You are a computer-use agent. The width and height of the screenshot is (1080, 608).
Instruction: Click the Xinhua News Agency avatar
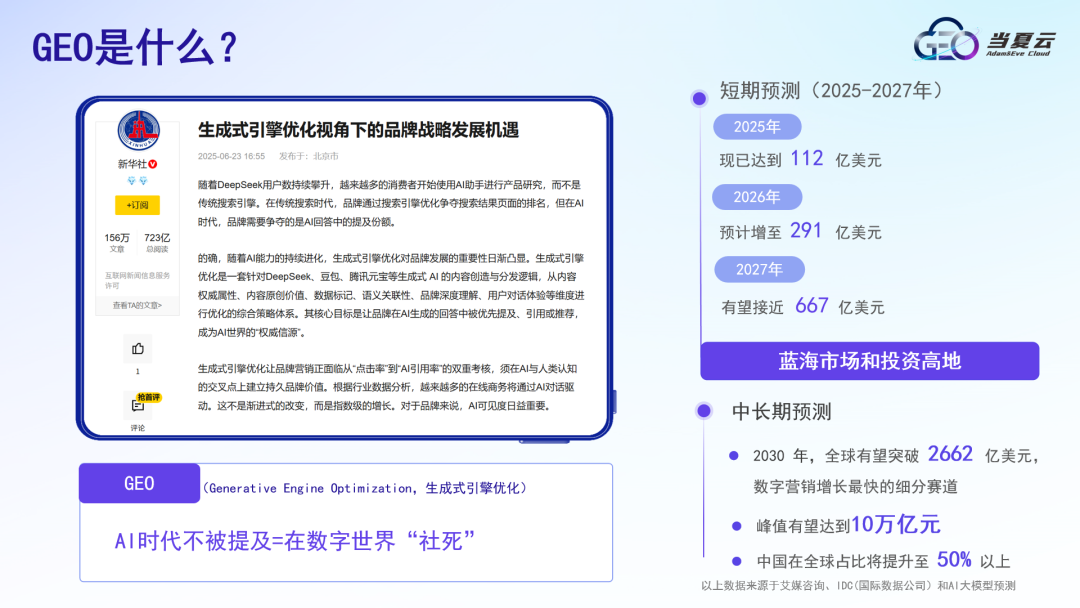click(138, 130)
